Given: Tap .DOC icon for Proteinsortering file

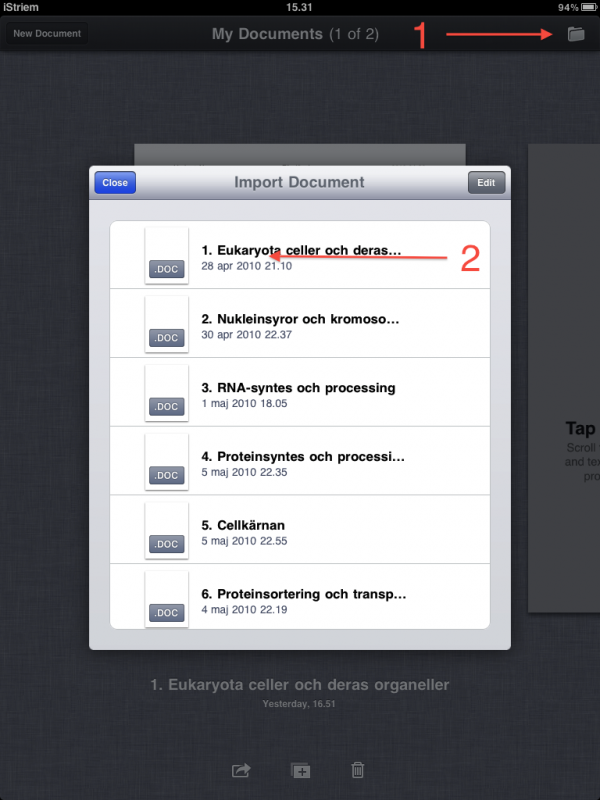Looking at the screenshot, I should tap(167, 599).
